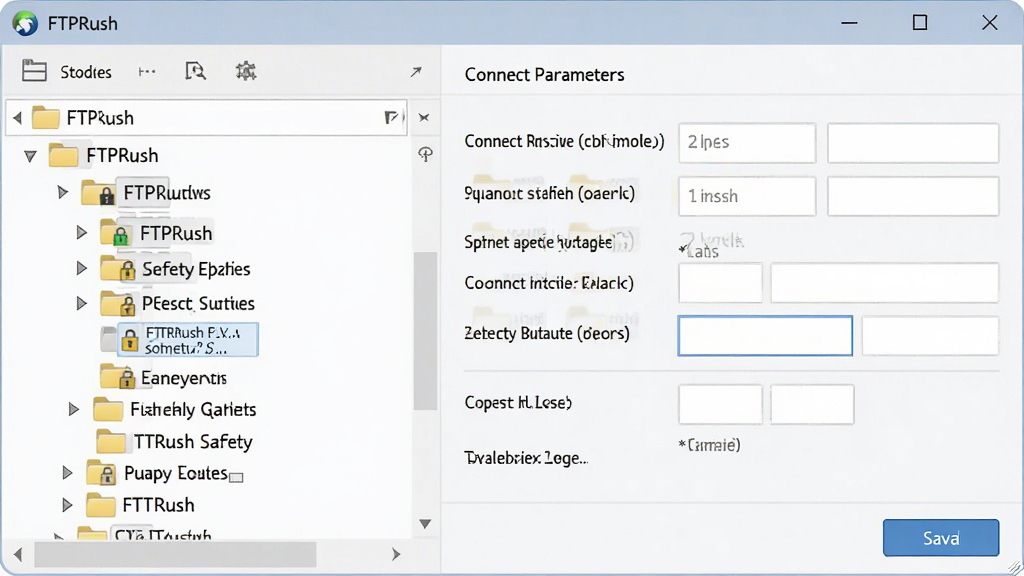Click the first Copest field

coord(720,404)
